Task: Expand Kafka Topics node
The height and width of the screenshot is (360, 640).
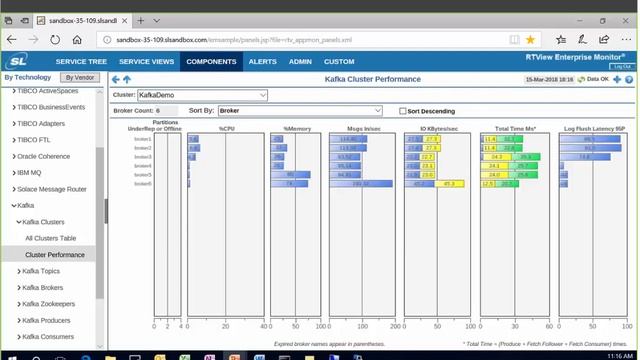Action: 19,271
